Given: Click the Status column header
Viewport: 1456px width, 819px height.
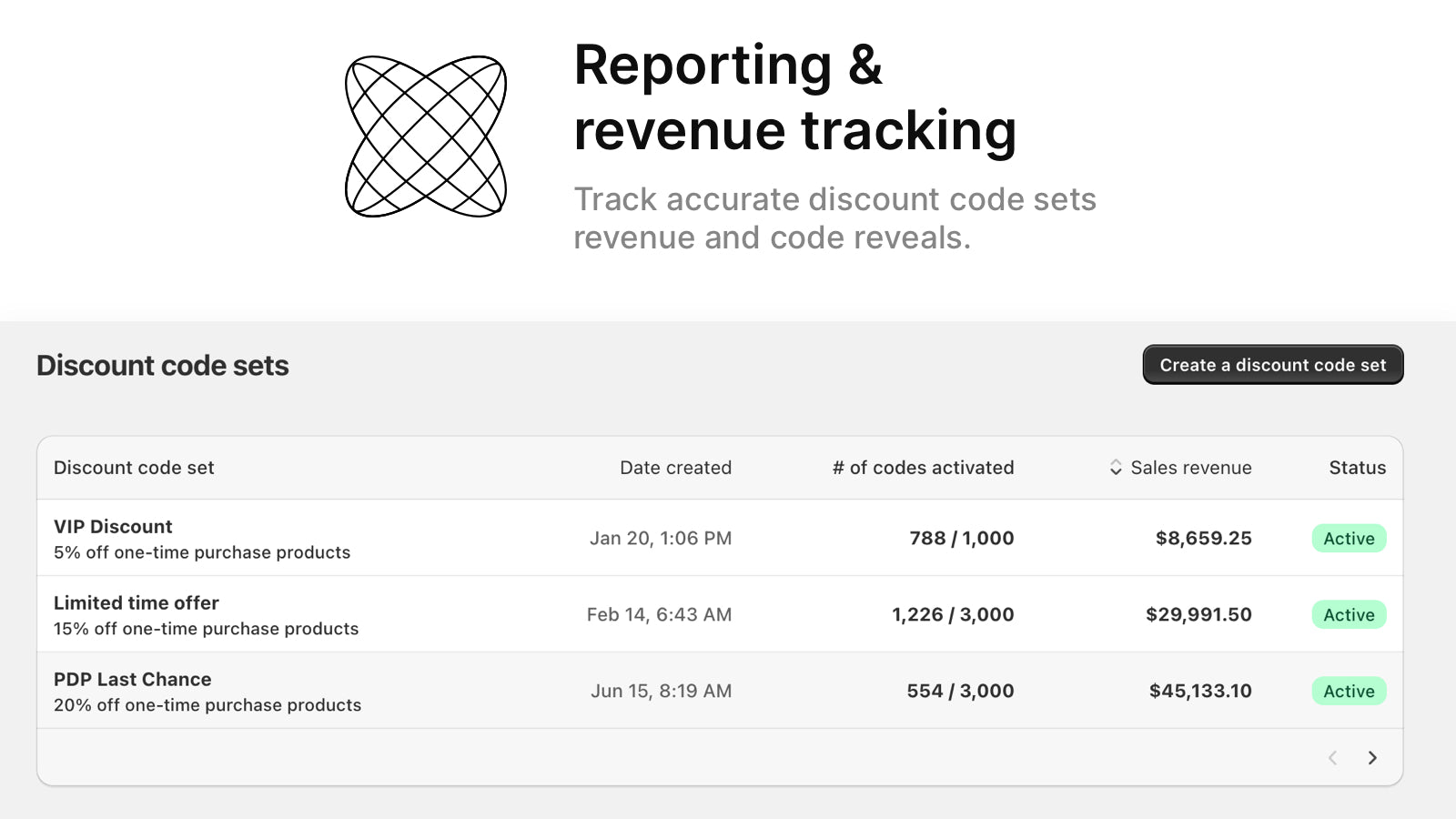Looking at the screenshot, I should coord(1357,468).
